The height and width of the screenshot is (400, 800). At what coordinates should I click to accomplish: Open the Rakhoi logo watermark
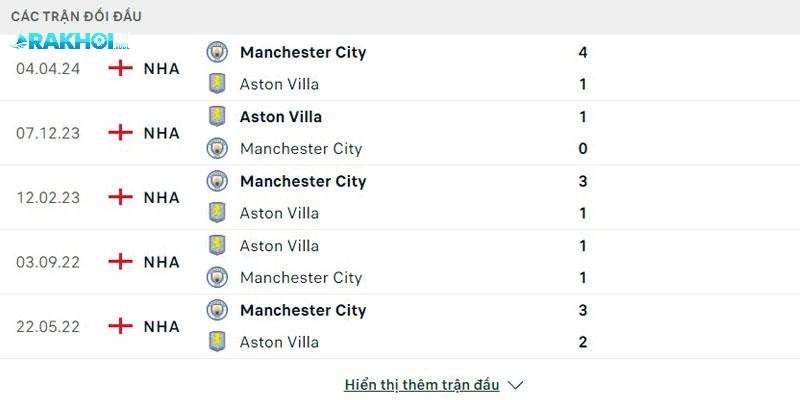point(70,42)
